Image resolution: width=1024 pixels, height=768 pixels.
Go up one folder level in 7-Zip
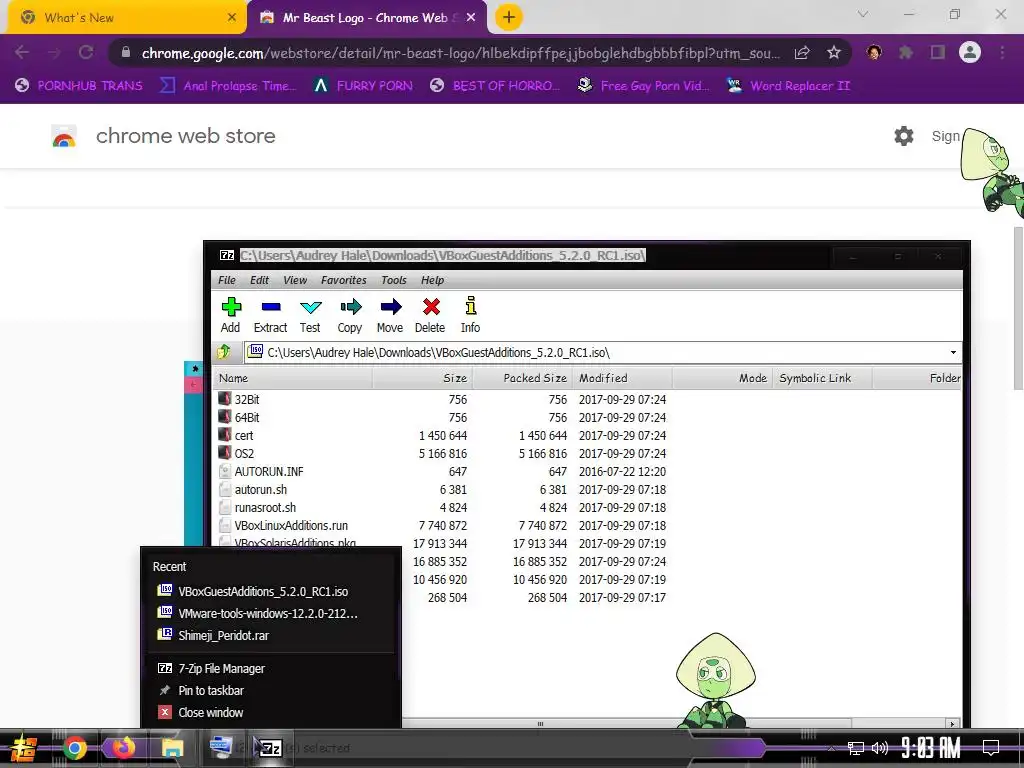tap(224, 352)
